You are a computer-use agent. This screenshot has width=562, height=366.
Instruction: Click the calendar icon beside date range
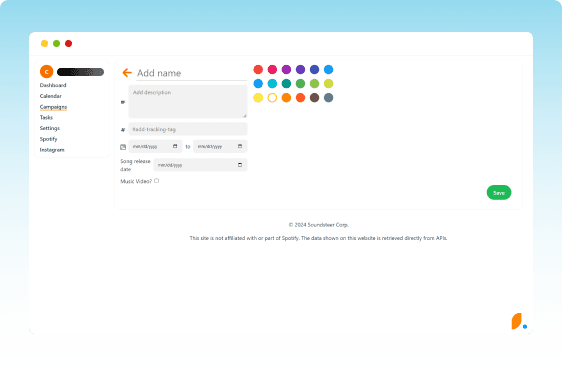123,147
